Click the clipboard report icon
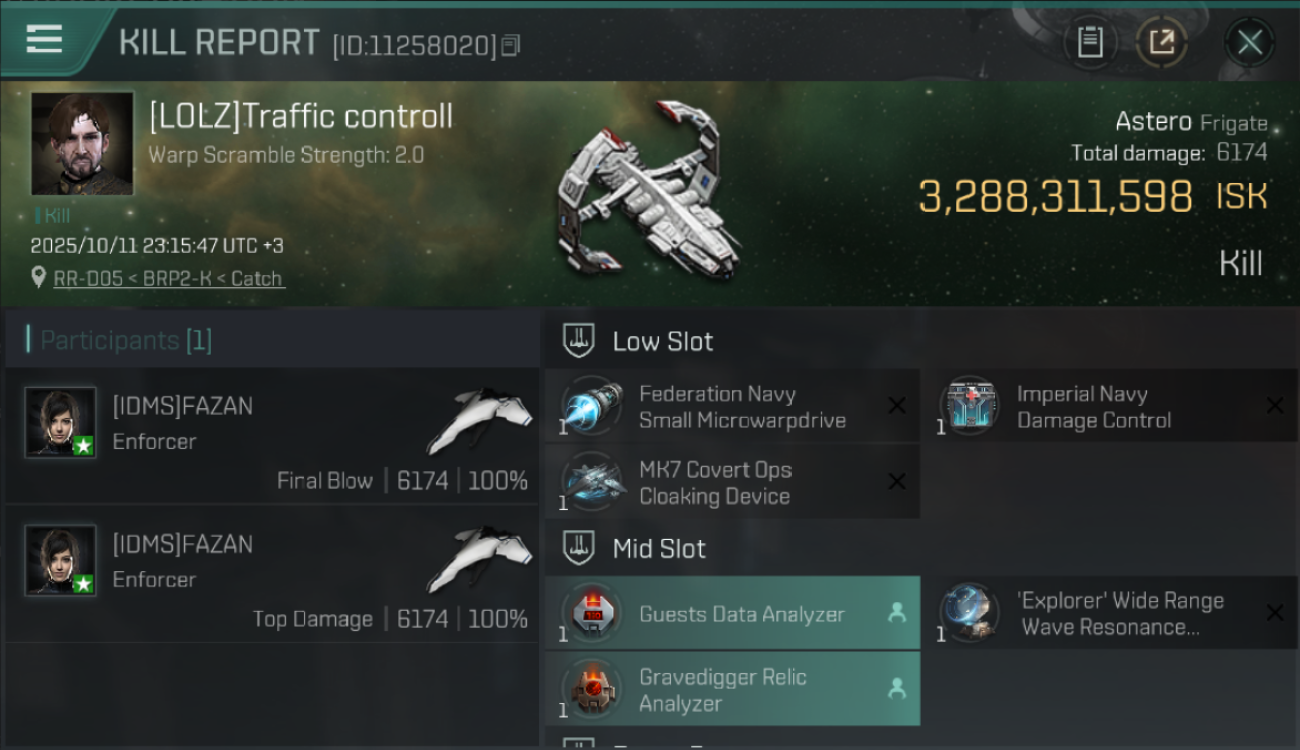The height and width of the screenshot is (750, 1300). (1090, 42)
